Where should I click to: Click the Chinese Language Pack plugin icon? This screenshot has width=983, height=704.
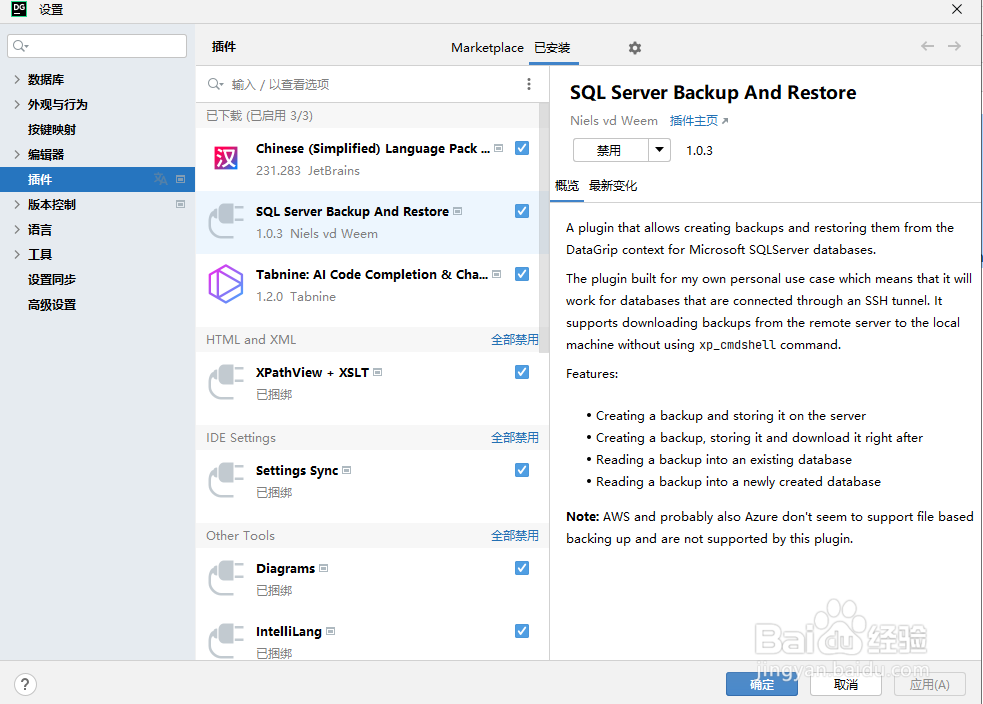(x=226, y=158)
